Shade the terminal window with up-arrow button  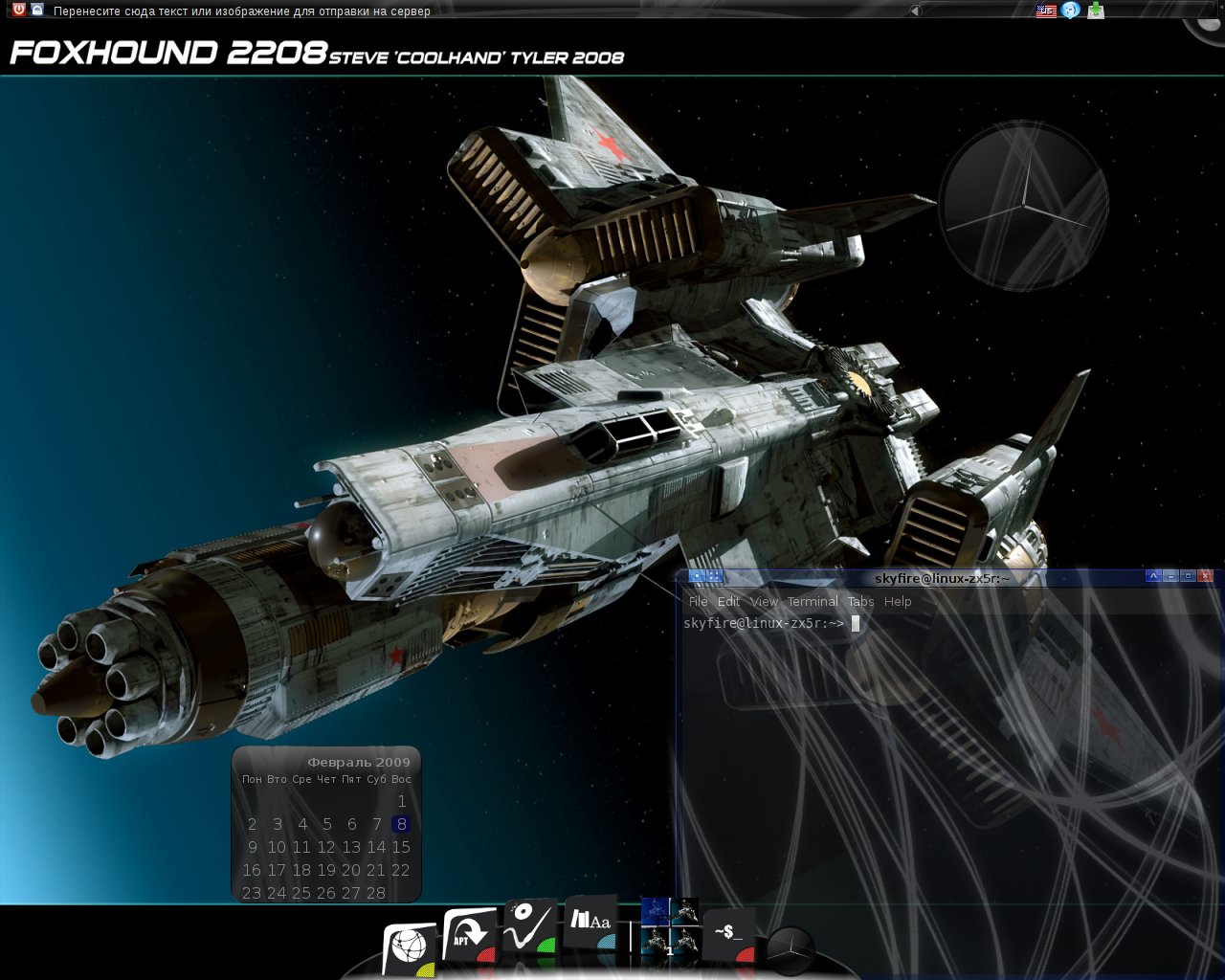coord(1153,576)
